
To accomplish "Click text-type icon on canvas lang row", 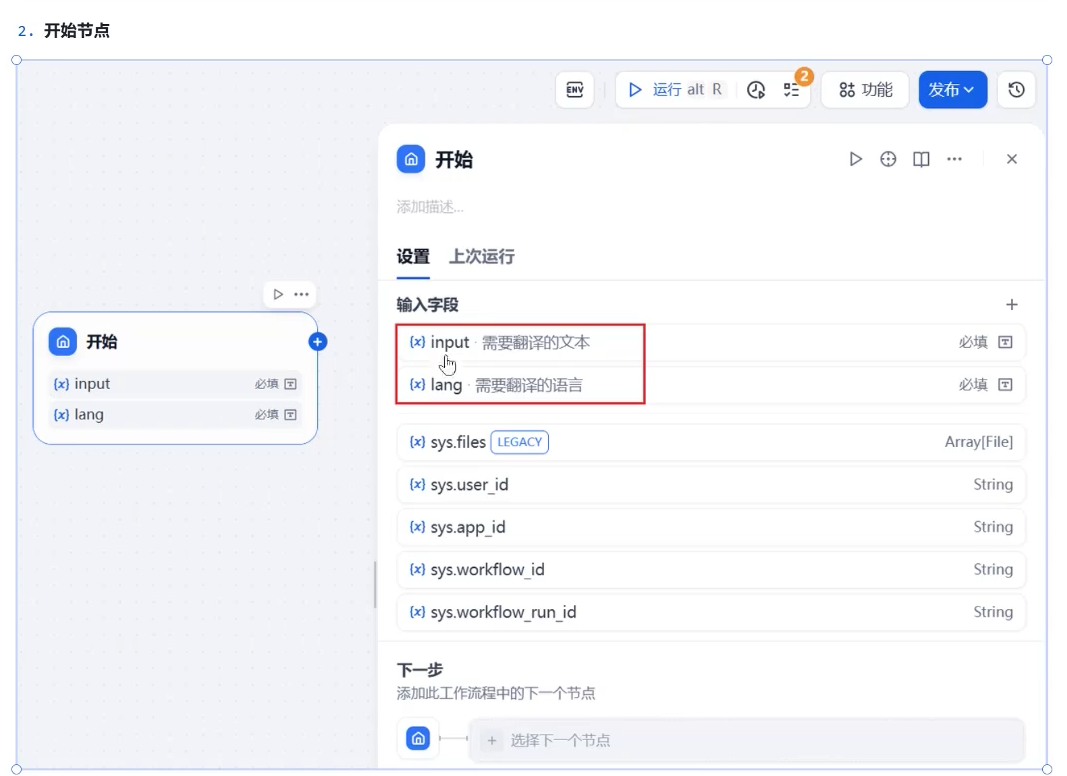I will 291,415.
